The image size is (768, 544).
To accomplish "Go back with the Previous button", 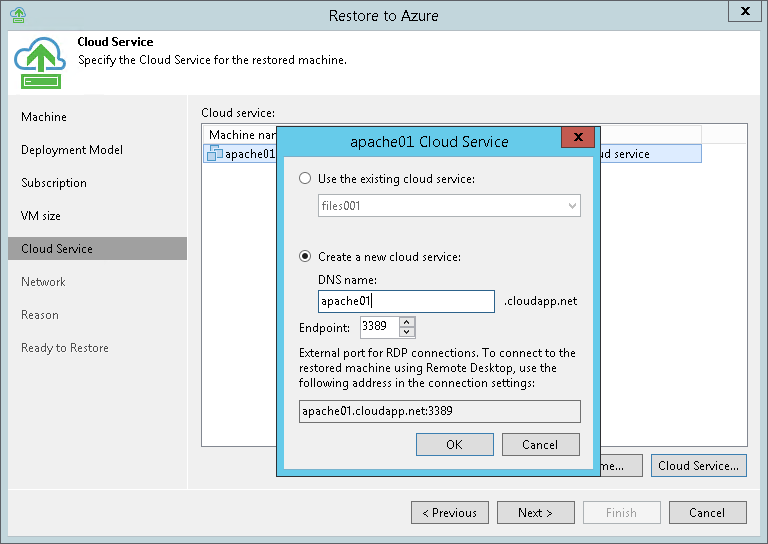I will click(x=450, y=513).
